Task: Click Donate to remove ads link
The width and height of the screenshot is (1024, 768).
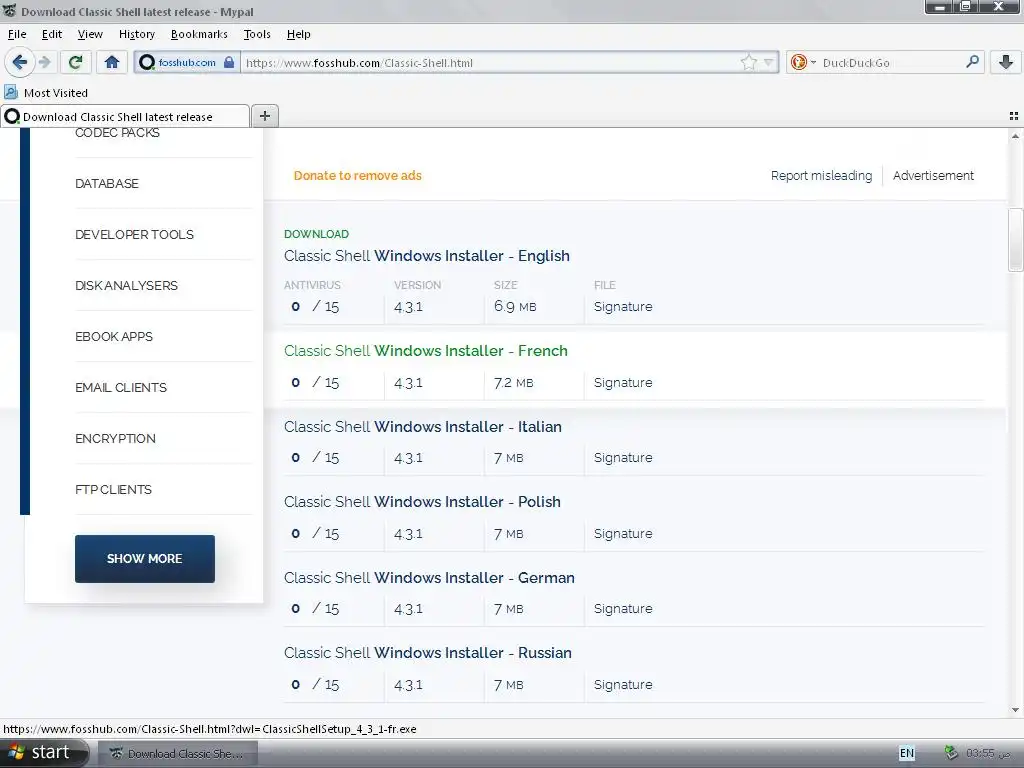Action: pyautogui.click(x=358, y=175)
